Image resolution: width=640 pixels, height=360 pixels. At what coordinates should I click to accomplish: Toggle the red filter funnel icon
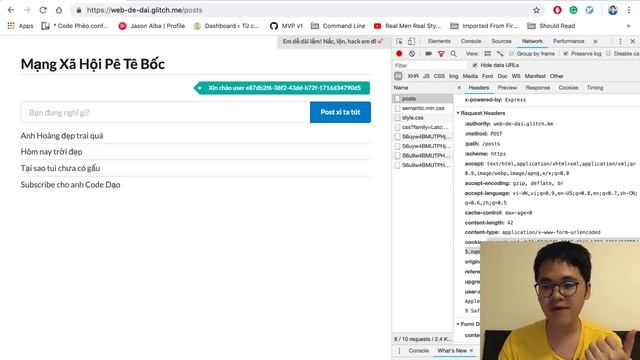point(441,53)
